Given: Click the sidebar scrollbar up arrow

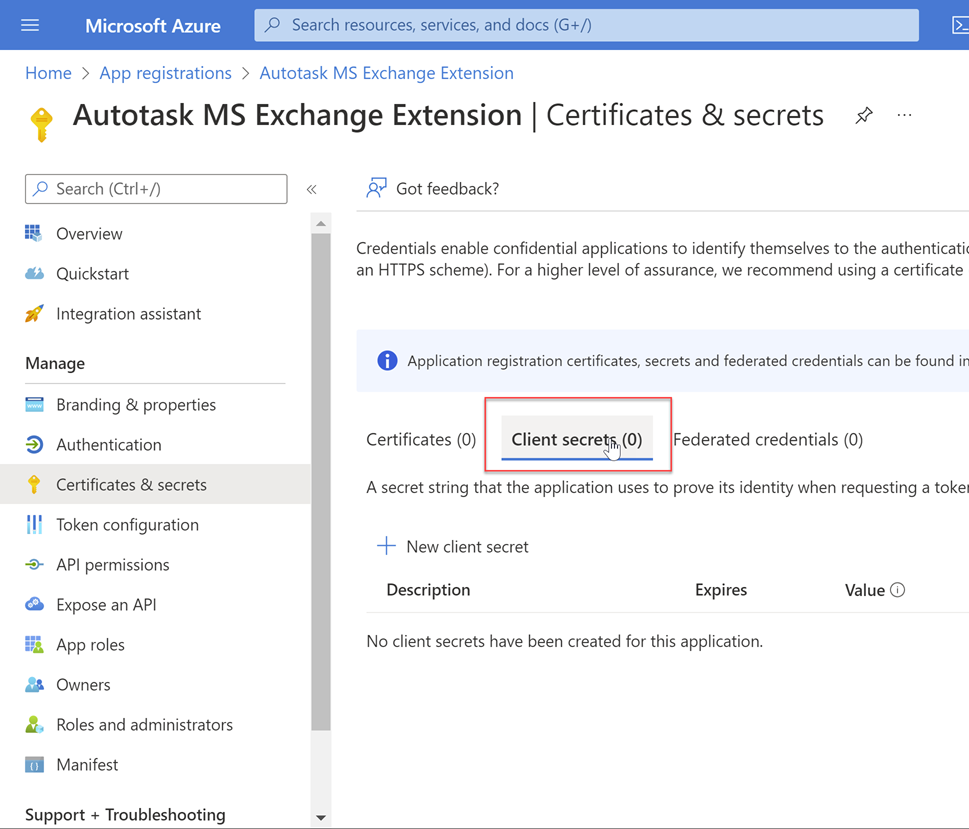Looking at the screenshot, I should point(321,223).
